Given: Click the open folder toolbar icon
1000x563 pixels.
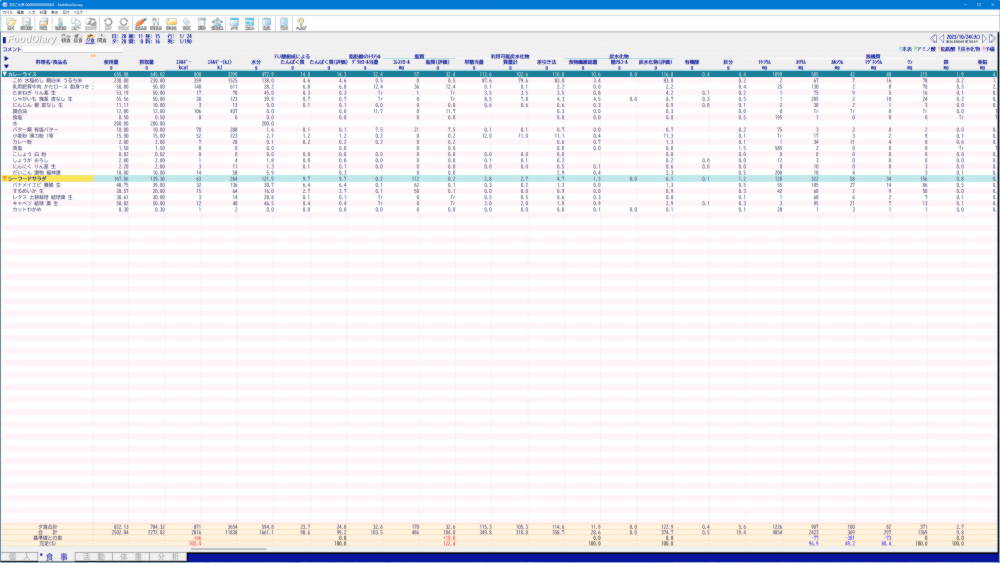Looking at the screenshot, I should pyautogui.click(x=11, y=23).
